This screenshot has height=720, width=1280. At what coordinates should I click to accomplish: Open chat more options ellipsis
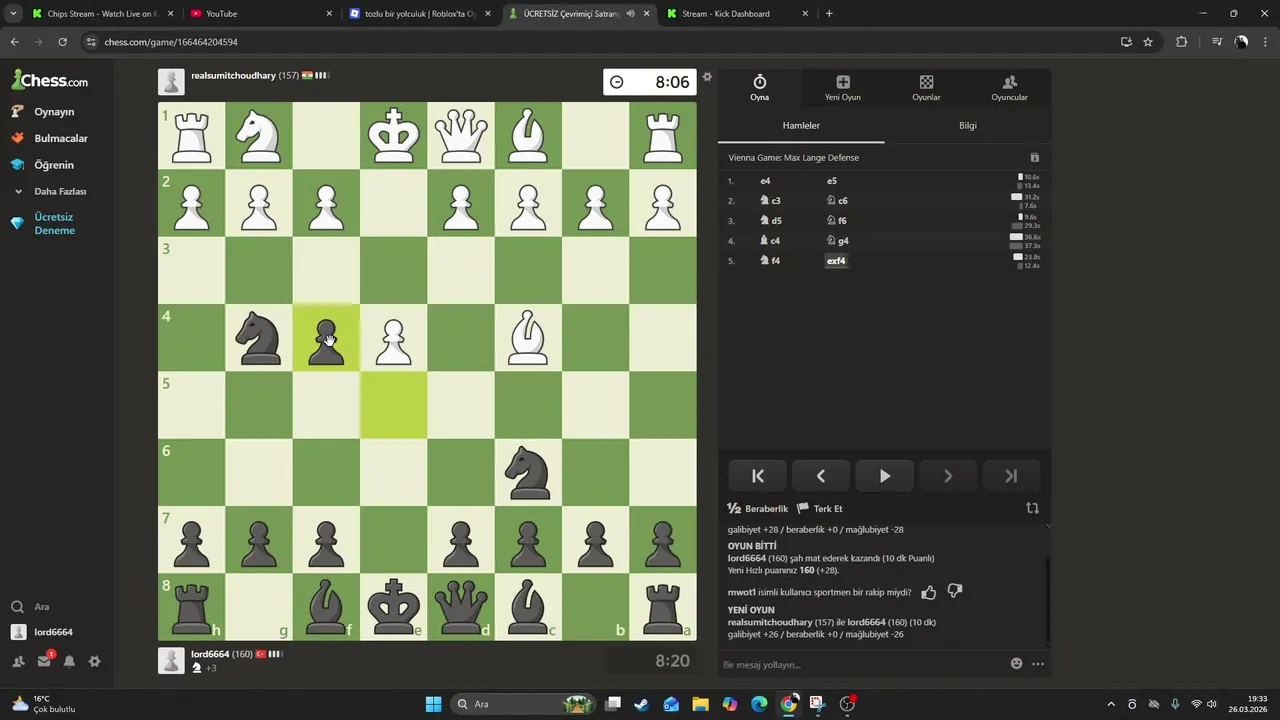(1038, 663)
